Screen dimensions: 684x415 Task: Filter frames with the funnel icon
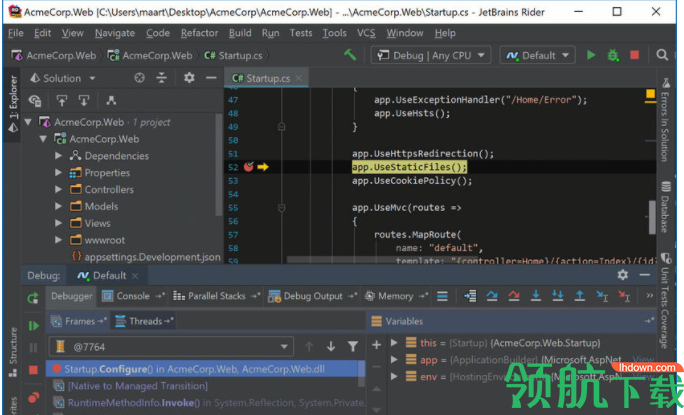tap(353, 346)
